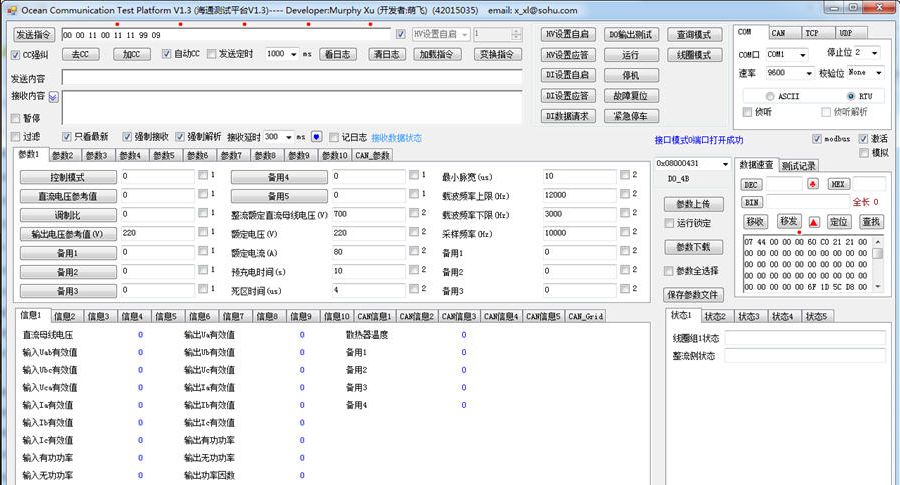
Task: Toggle the 强制接收 checkbox
Action: 127,137
